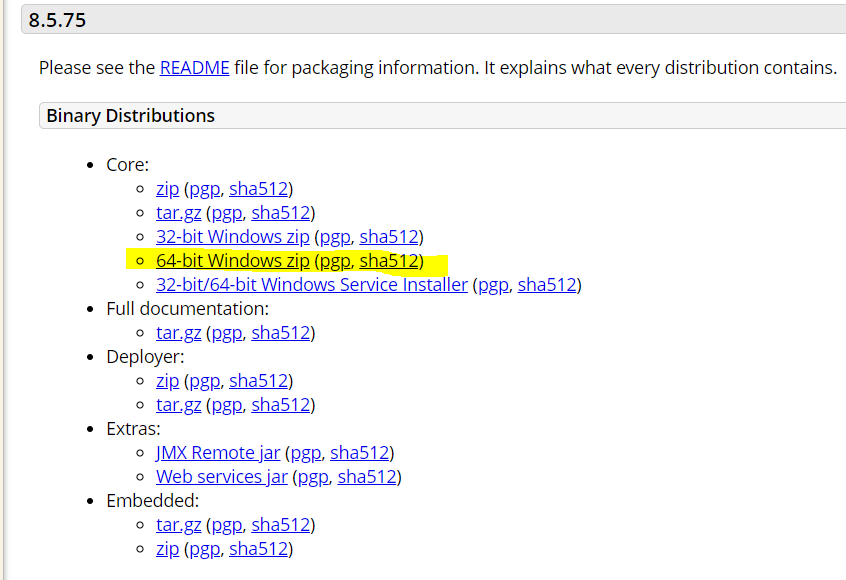Open pgp link for JMX Remote jar
This screenshot has height=580, width=846.
305,453
